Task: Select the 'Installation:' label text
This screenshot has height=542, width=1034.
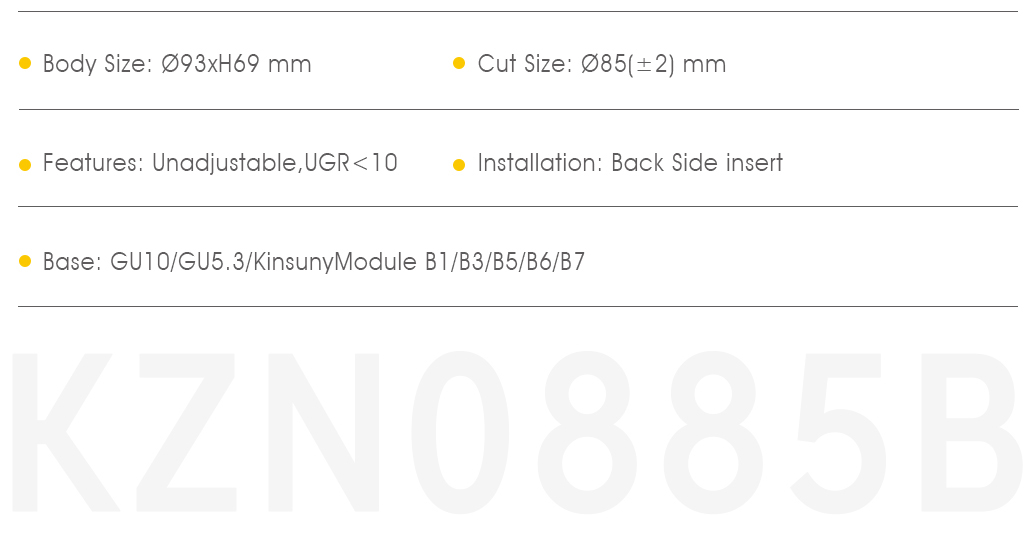Action: coord(540,163)
